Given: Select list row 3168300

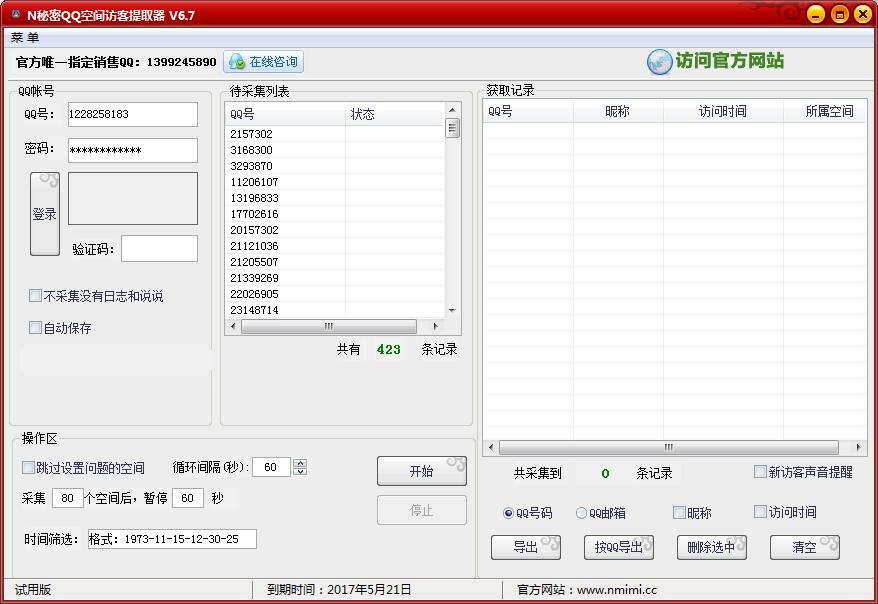Looking at the screenshot, I should click(335, 150).
